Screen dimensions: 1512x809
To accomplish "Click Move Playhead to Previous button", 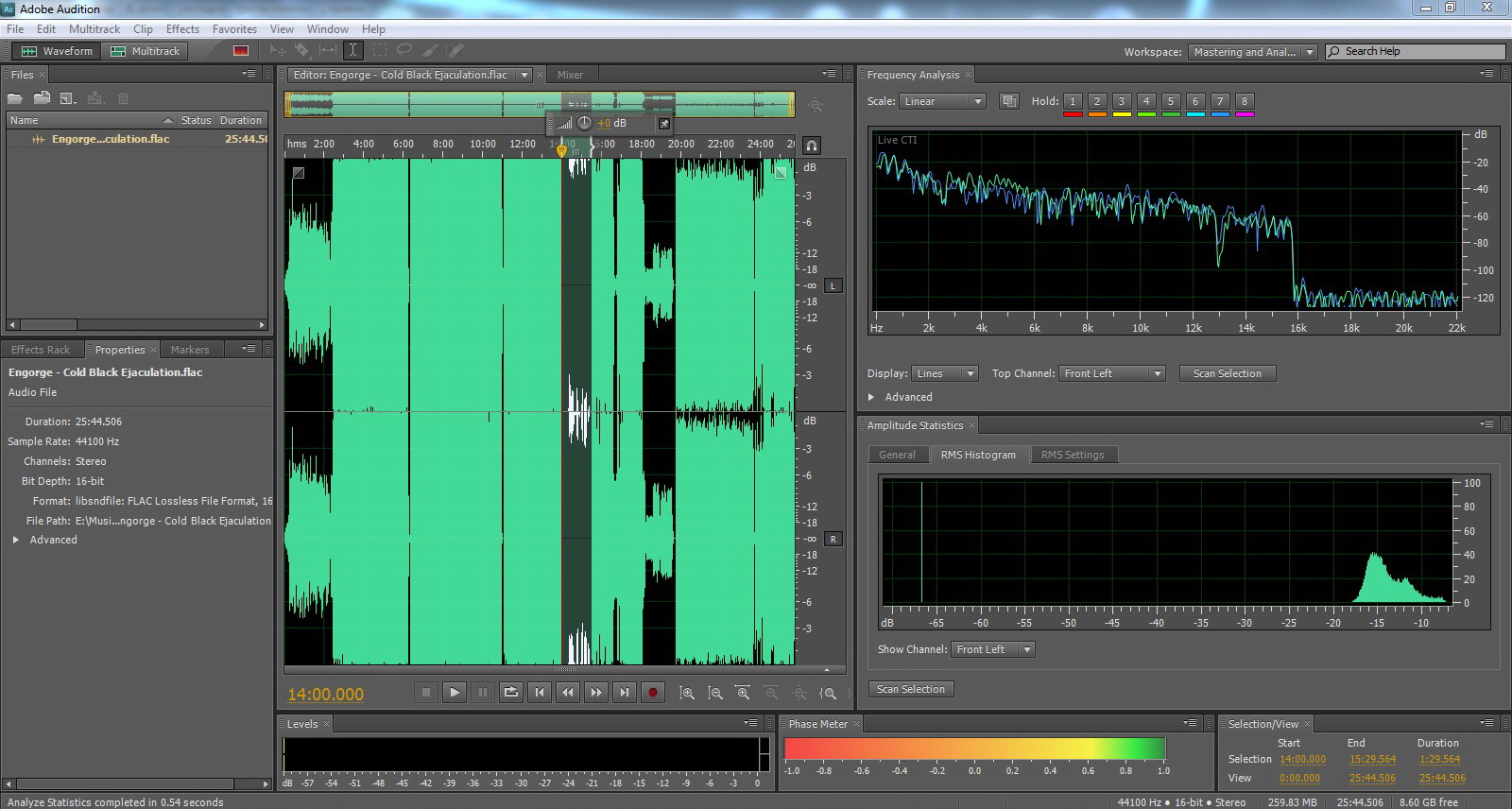I will point(540,693).
